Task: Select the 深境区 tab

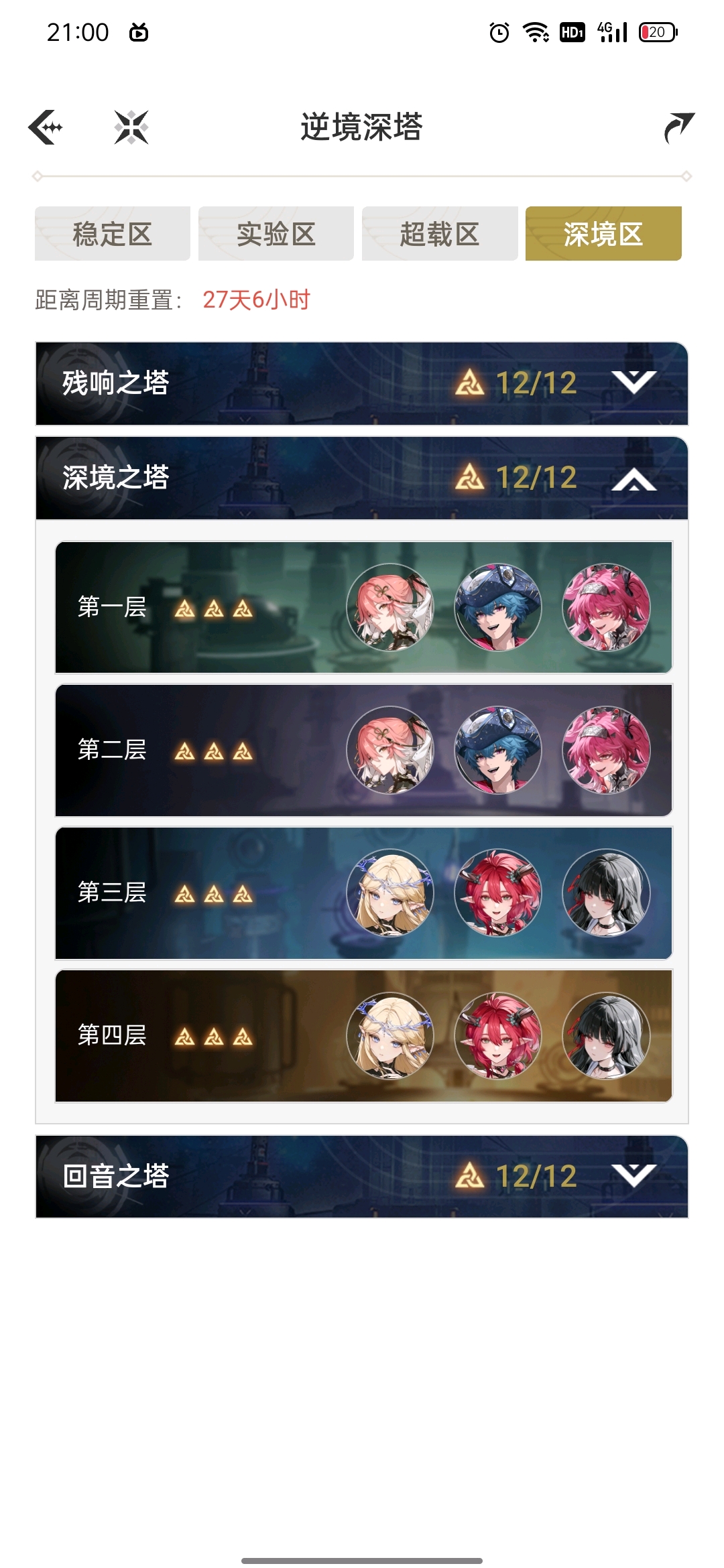Action: click(603, 233)
